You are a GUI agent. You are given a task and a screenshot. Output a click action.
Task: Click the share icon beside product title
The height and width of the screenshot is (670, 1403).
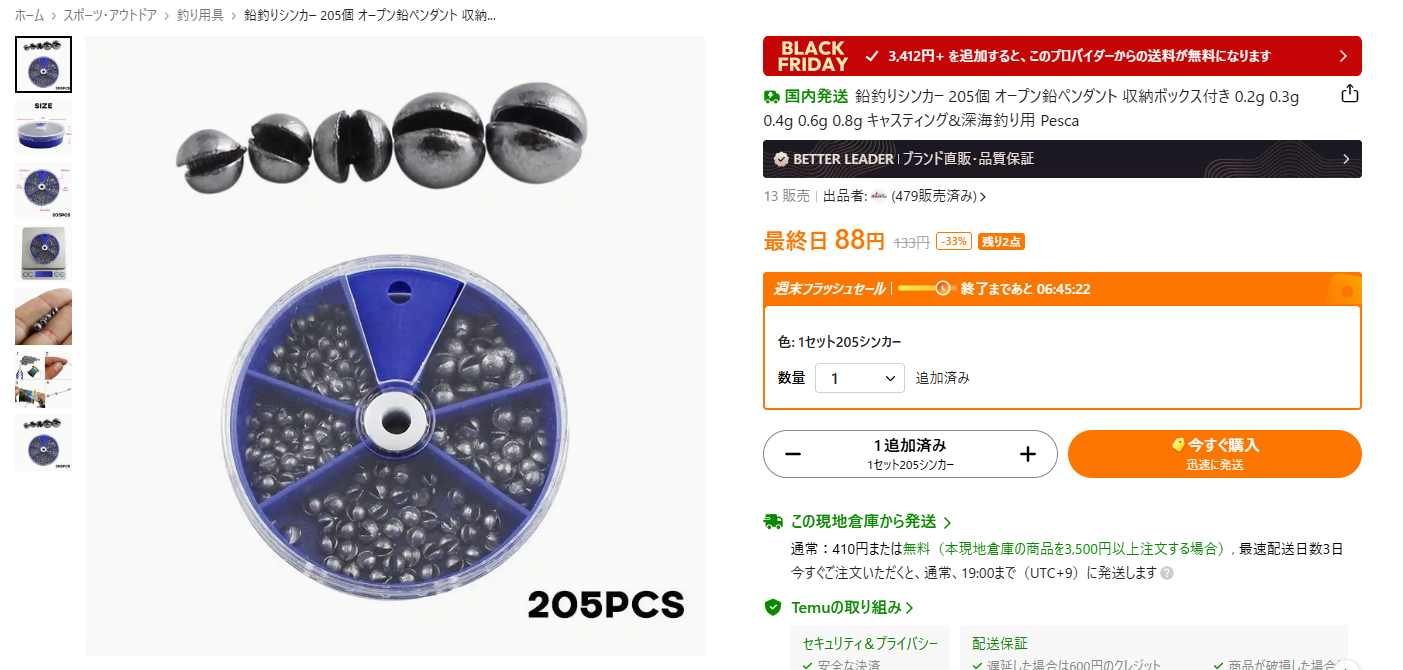click(1349, 94)
